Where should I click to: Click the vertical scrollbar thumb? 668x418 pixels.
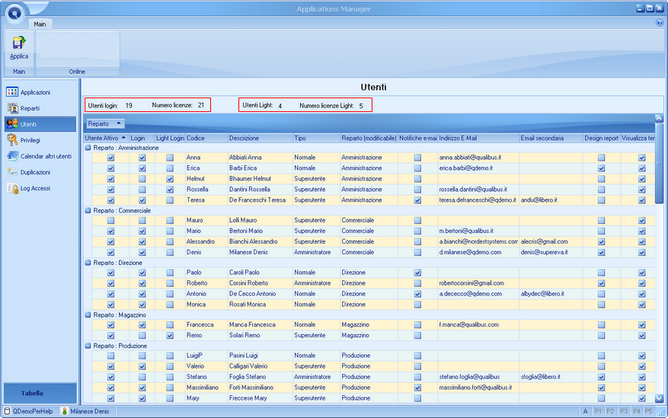(659, 164)
